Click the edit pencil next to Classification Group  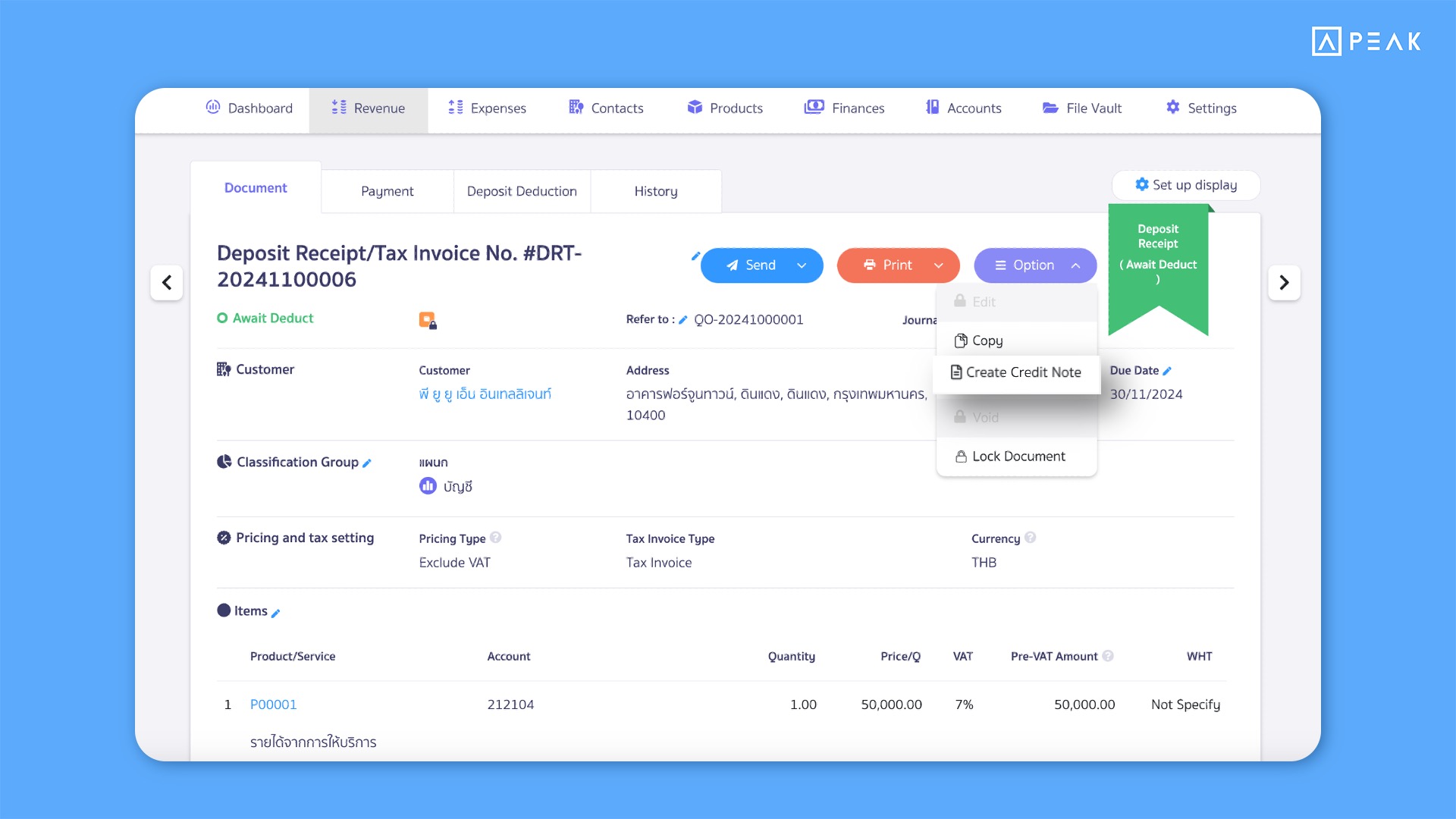tap(367, 463)
